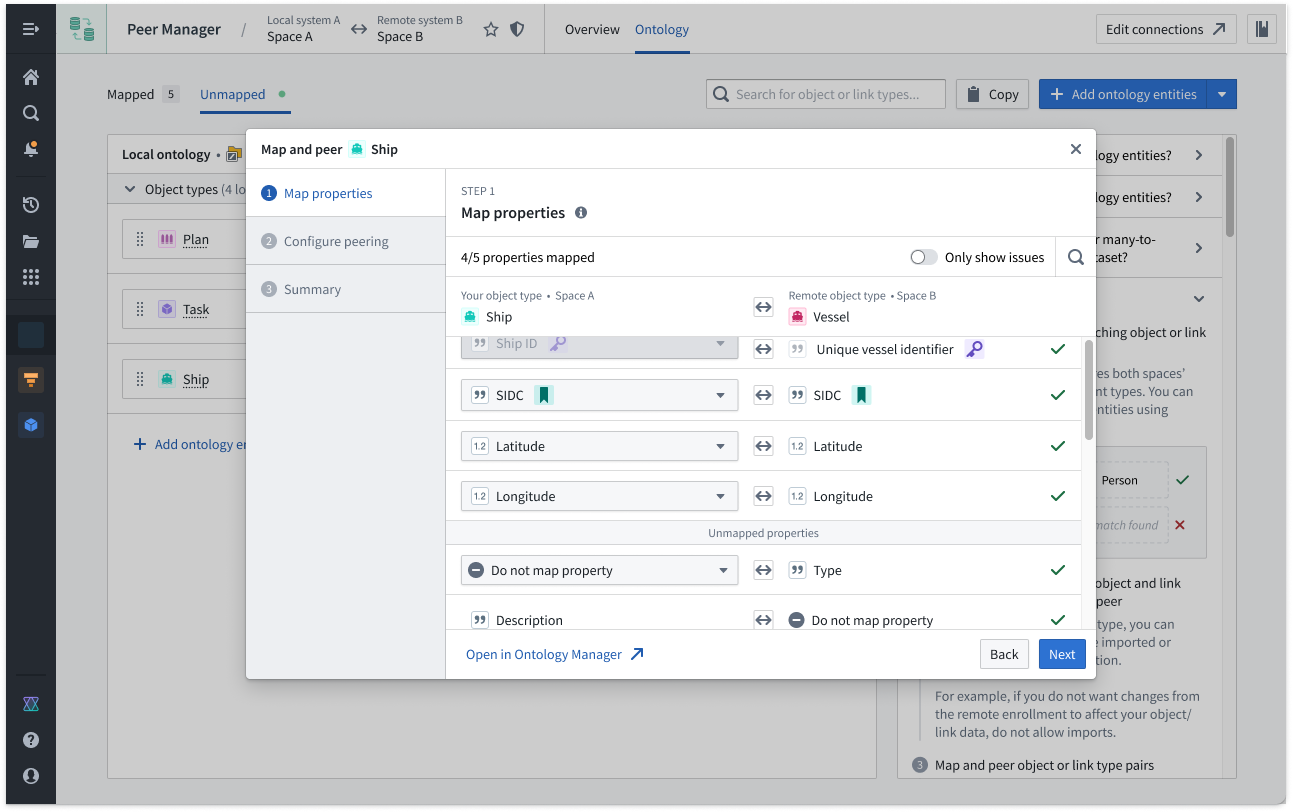Viewport: 1293px width, 812px height.
Task: Click the shield icon next to the star
Action: click(x=517, y=29)
